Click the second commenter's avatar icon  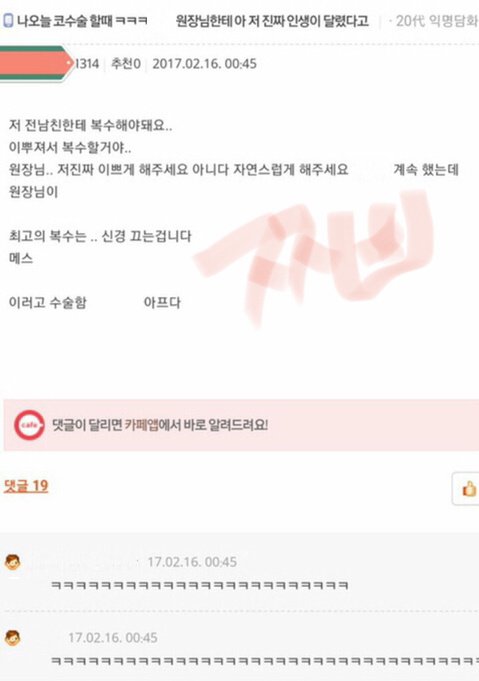tap(13, 638)
